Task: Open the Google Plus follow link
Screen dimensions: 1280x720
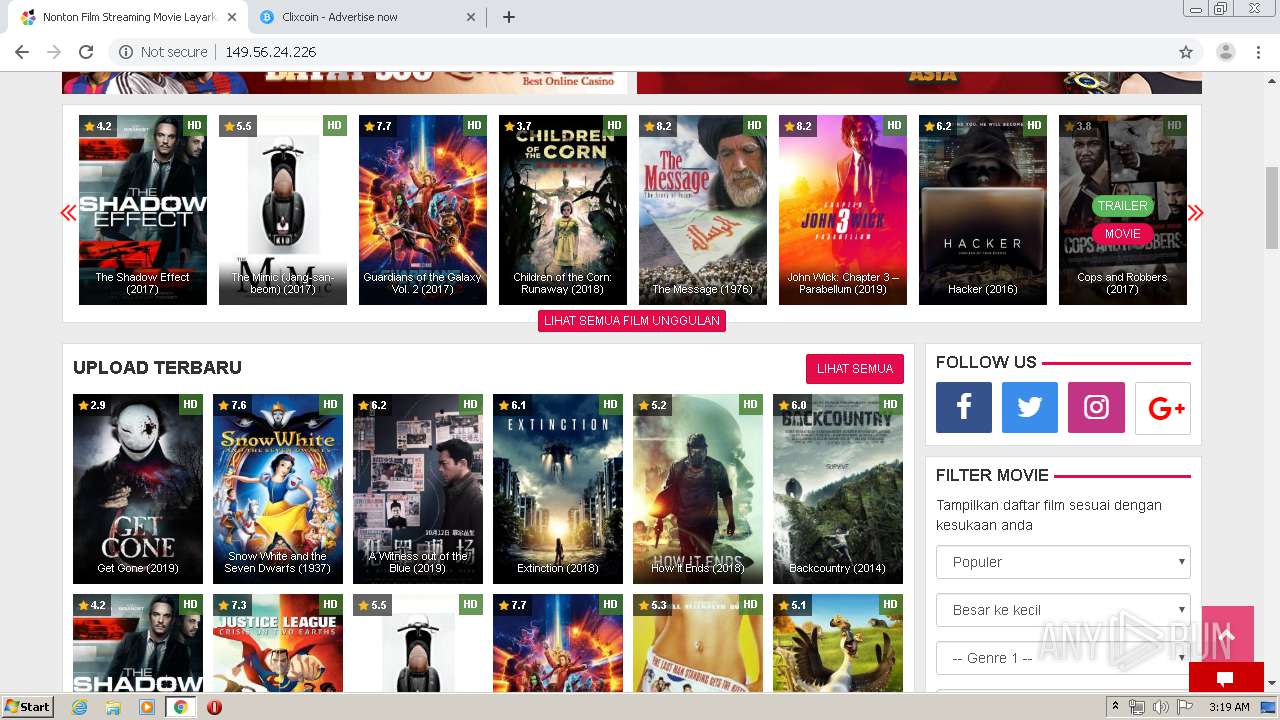Action: pos(1163,407)
